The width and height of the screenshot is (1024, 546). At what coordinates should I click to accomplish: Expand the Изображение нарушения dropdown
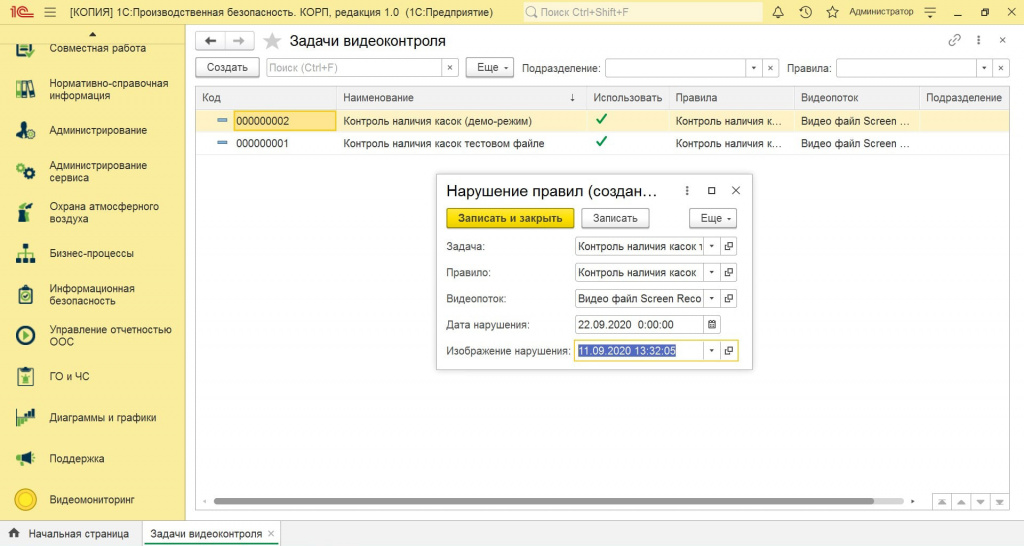pyautogui.click(x=712, y=351)
